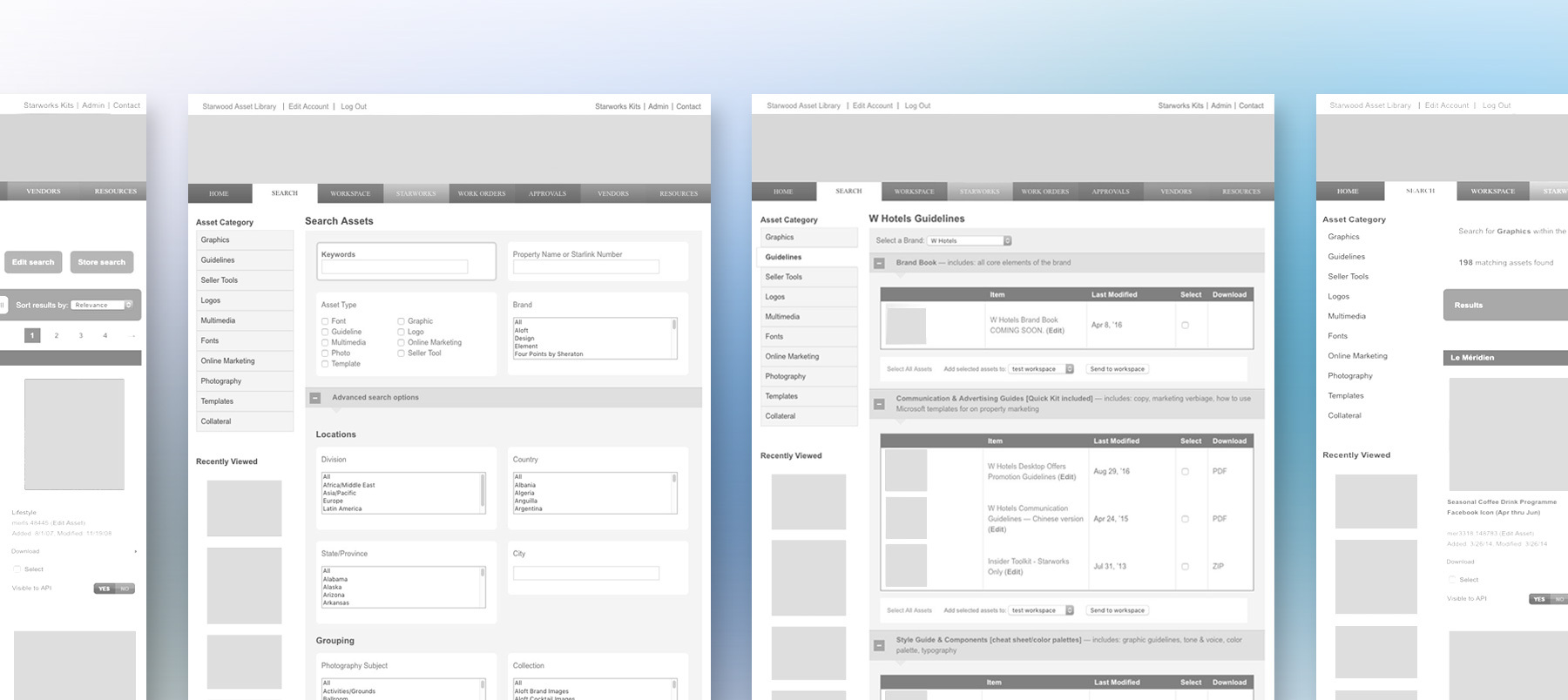The width and height of the screenshot is (1568, 700).
Task: Click Log Out in Search Assets window
Action: click(354, 107)
